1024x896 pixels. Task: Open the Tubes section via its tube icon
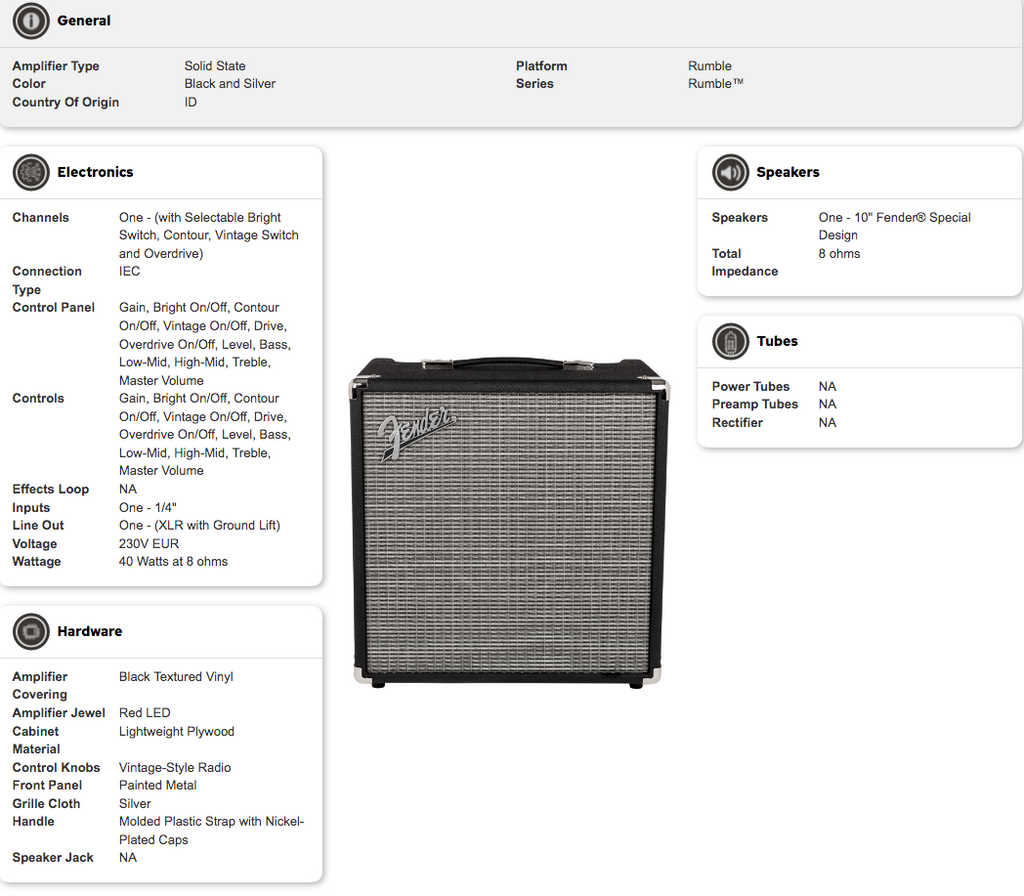pos(730,341)
